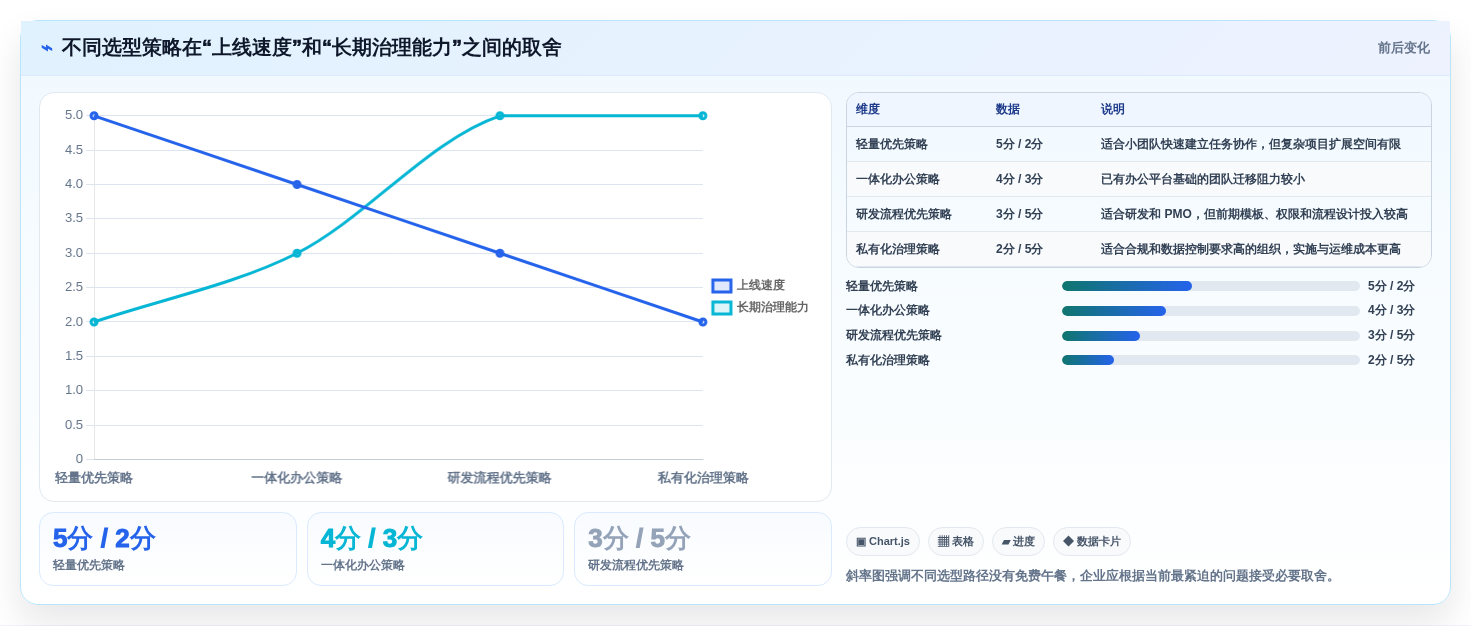Image resolution: width=1471 pixels, height=626 pixels.
Task: Click the 3分 / 5分 data card
Action: (x=703, y=549)
